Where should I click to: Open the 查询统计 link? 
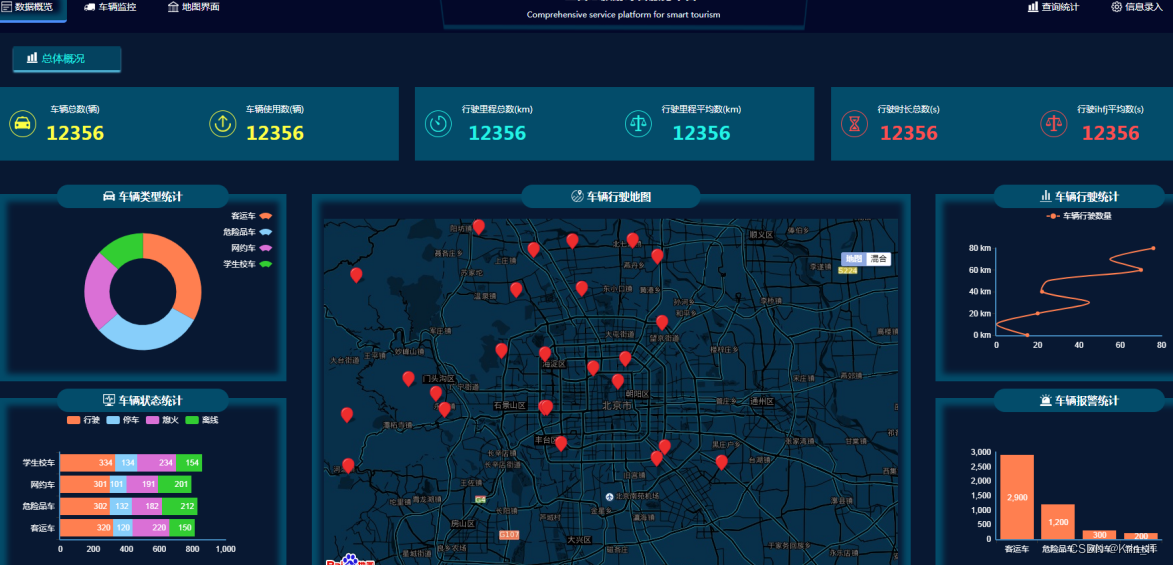1053,7
